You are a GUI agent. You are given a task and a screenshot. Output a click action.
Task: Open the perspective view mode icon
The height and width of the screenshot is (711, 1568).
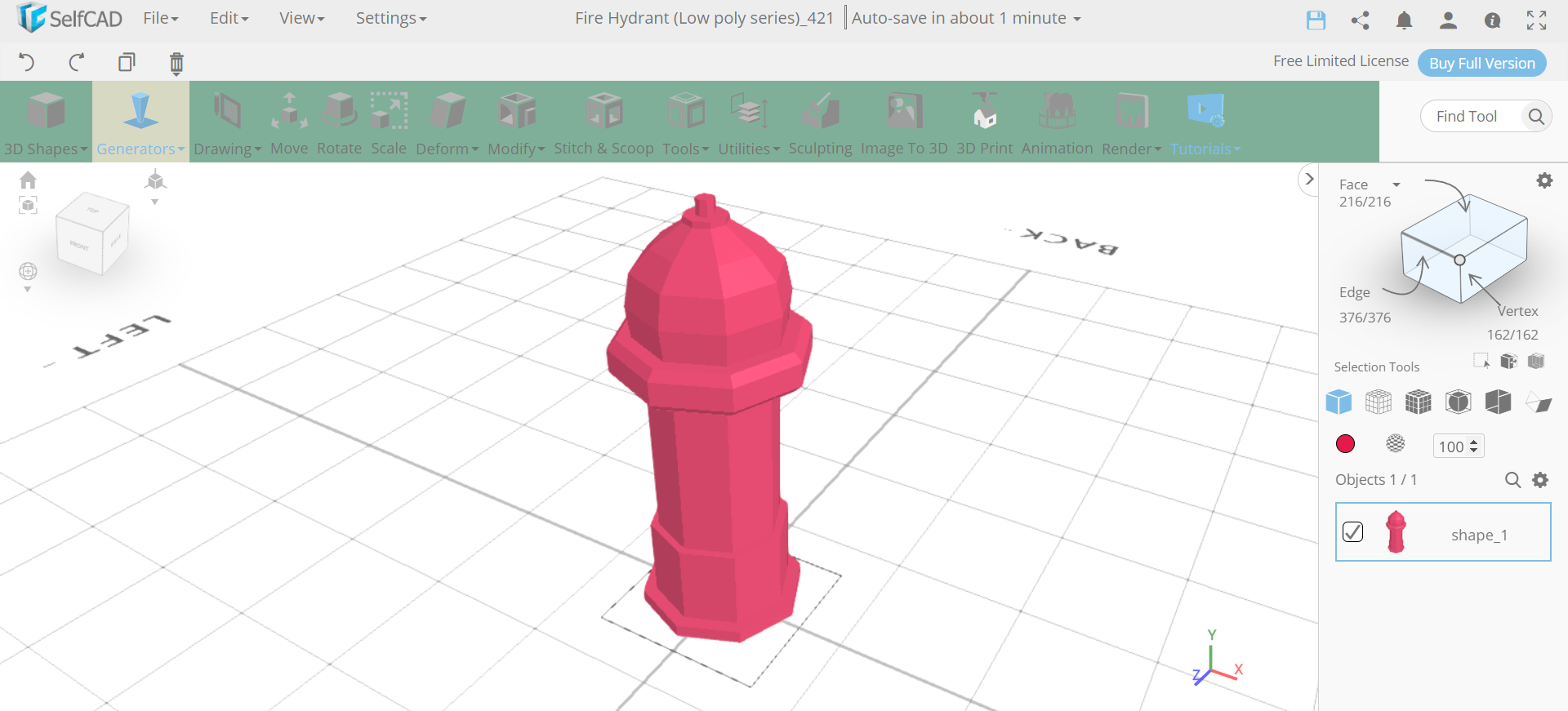point(155,180)
